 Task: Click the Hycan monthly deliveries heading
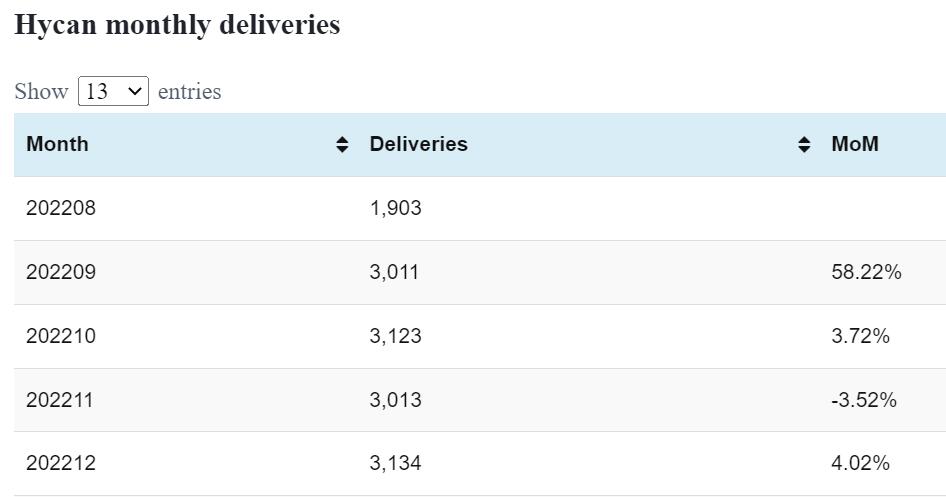point(177,25)
